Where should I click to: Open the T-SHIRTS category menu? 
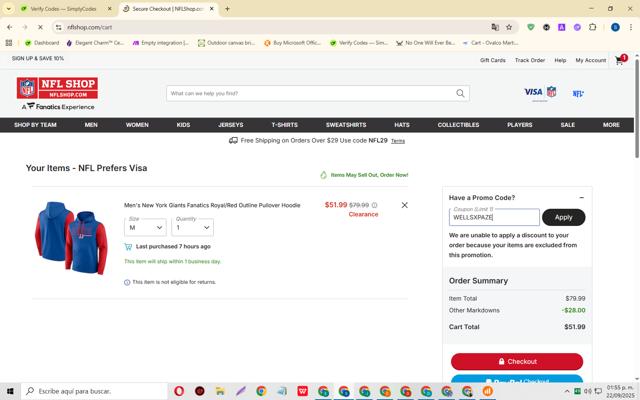[284, 125]
